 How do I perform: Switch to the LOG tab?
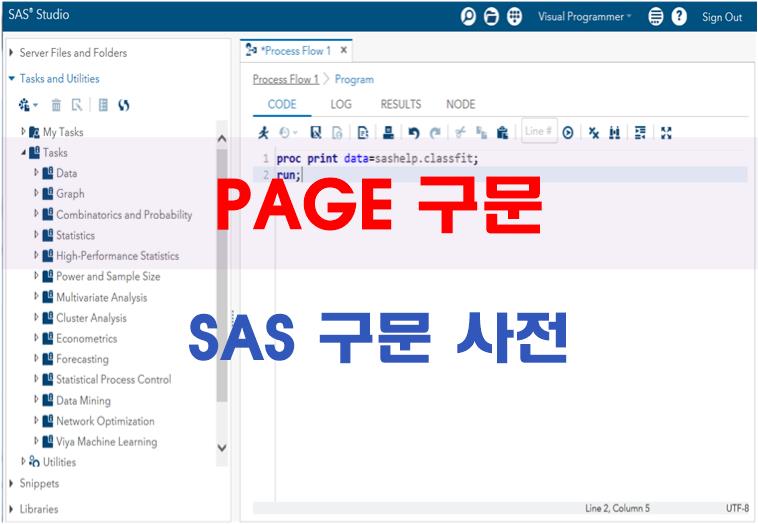(x=341, y=104)
